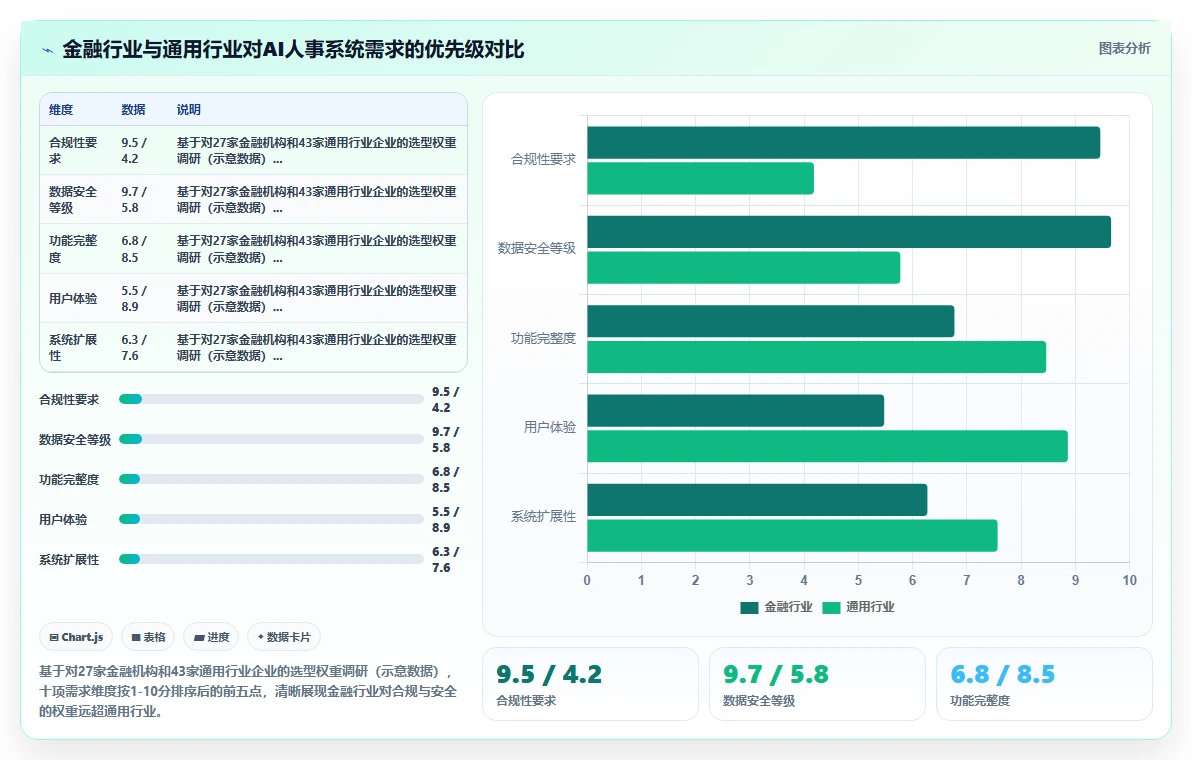1192x760 pixels.
Task: Toggle the 金融行业 legend swatch
Action: click(x=749, y=607)
